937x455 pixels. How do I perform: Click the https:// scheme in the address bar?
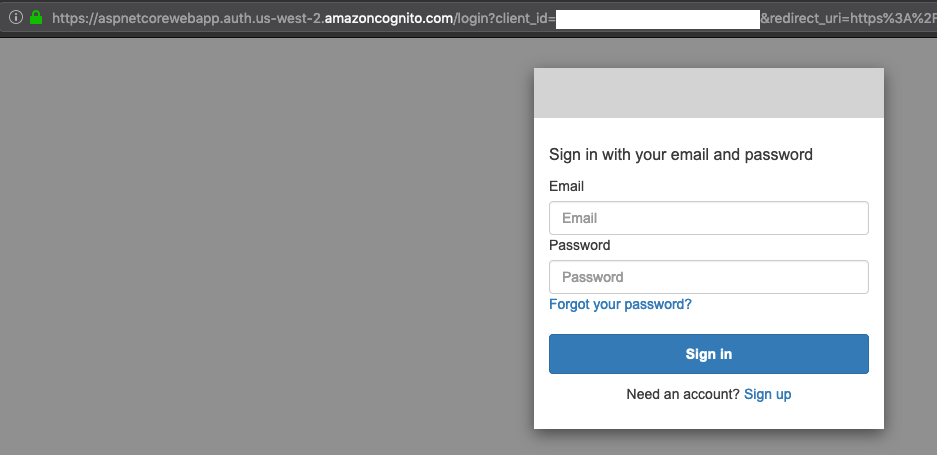75,19
